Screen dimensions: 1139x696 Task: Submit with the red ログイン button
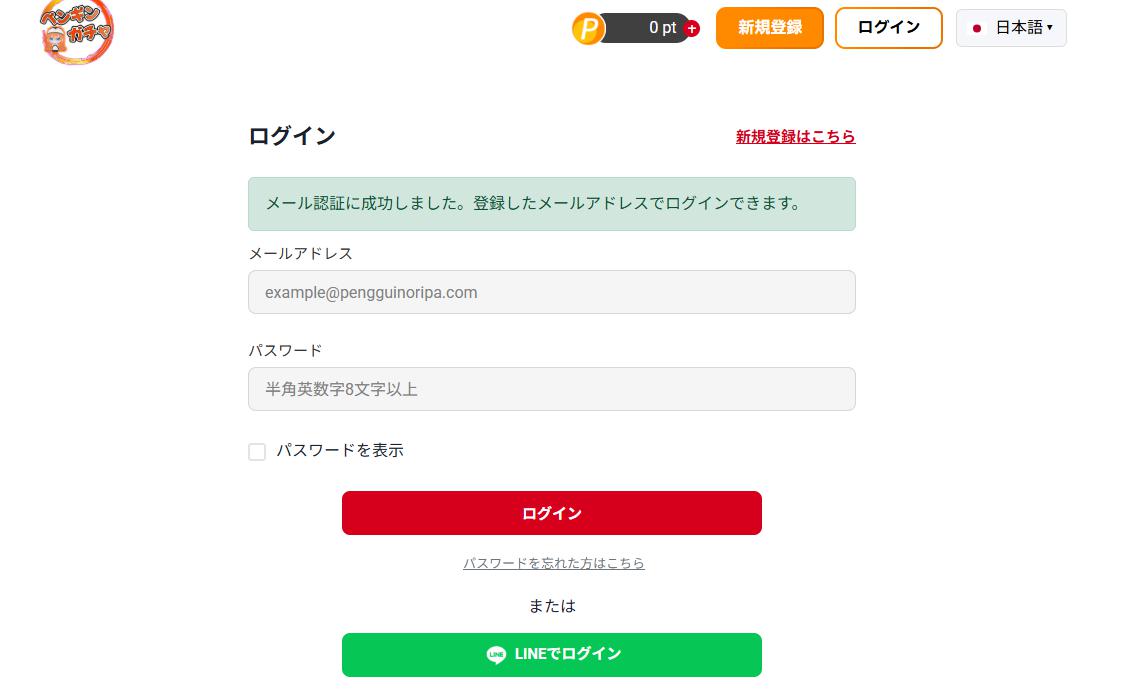(551, 513)
